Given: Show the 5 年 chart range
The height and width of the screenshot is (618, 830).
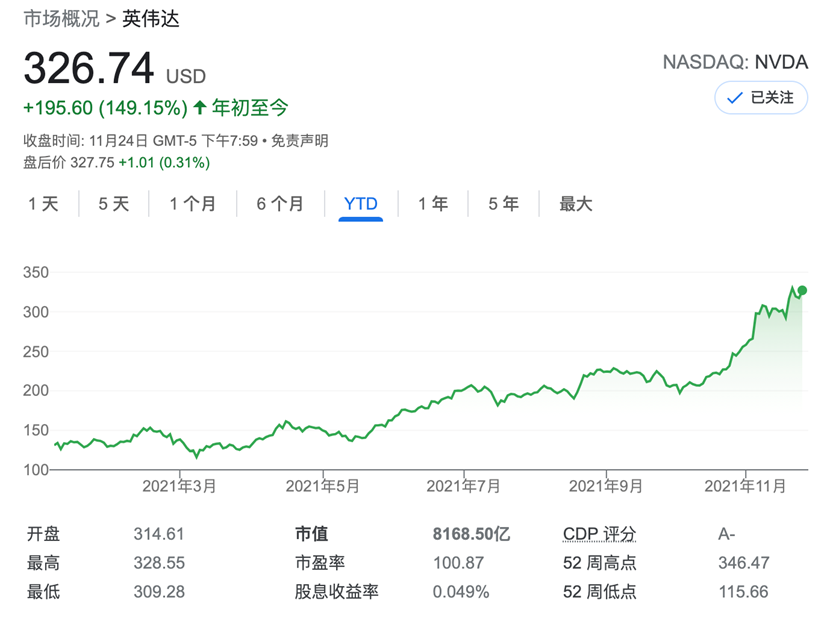Looking at the screenshot, I should pyautogui.click(x=503, y=204).
